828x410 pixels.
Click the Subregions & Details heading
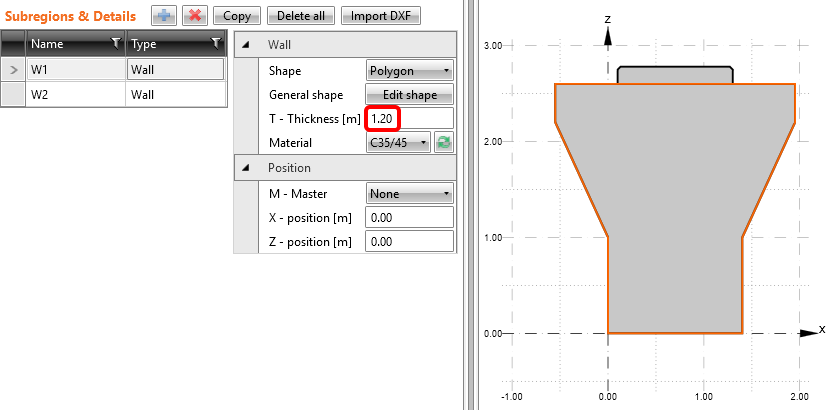70,16
